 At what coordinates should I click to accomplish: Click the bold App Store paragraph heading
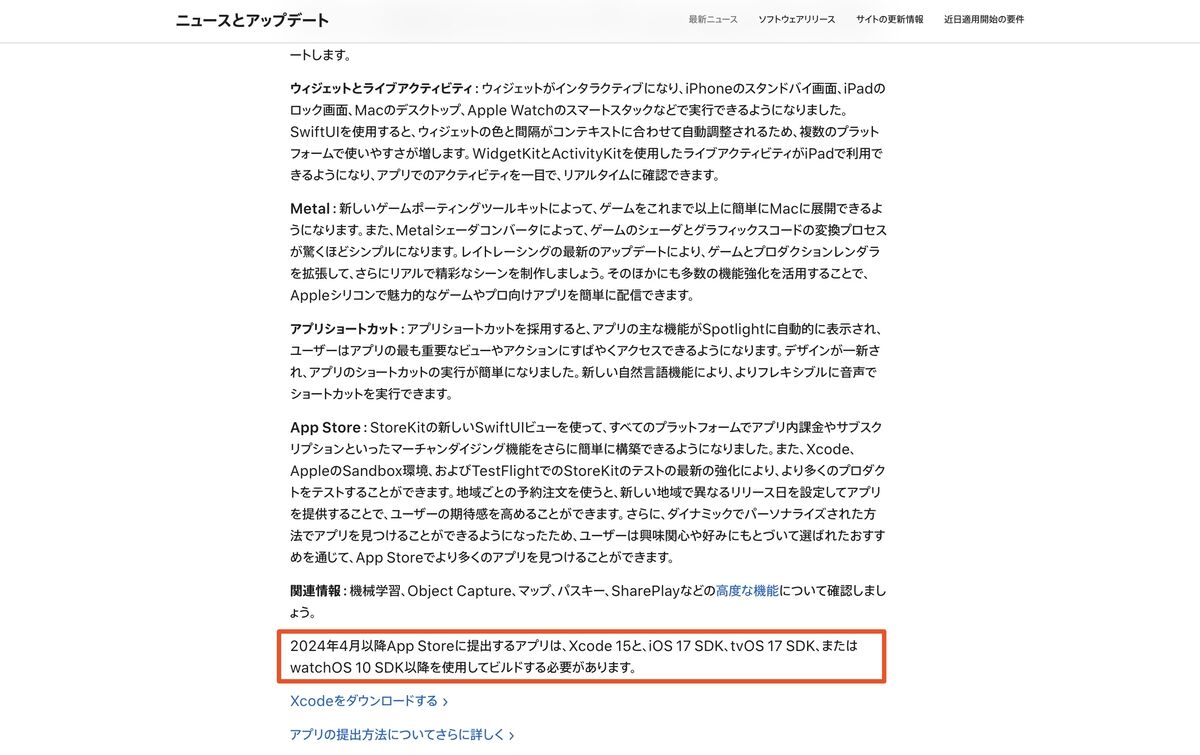pos(325,427)
